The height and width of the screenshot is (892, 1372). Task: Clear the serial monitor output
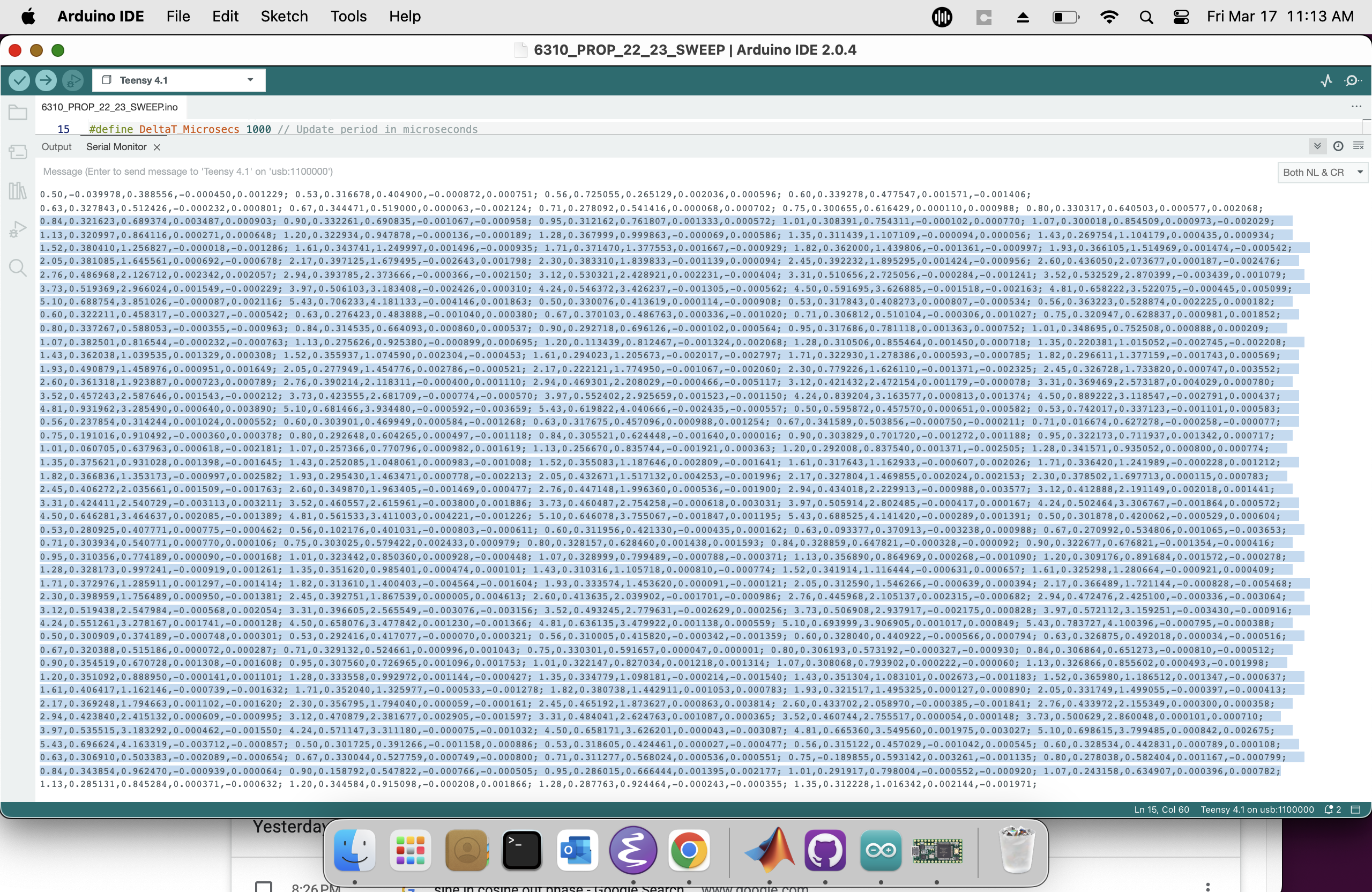tap(1358, 146)
